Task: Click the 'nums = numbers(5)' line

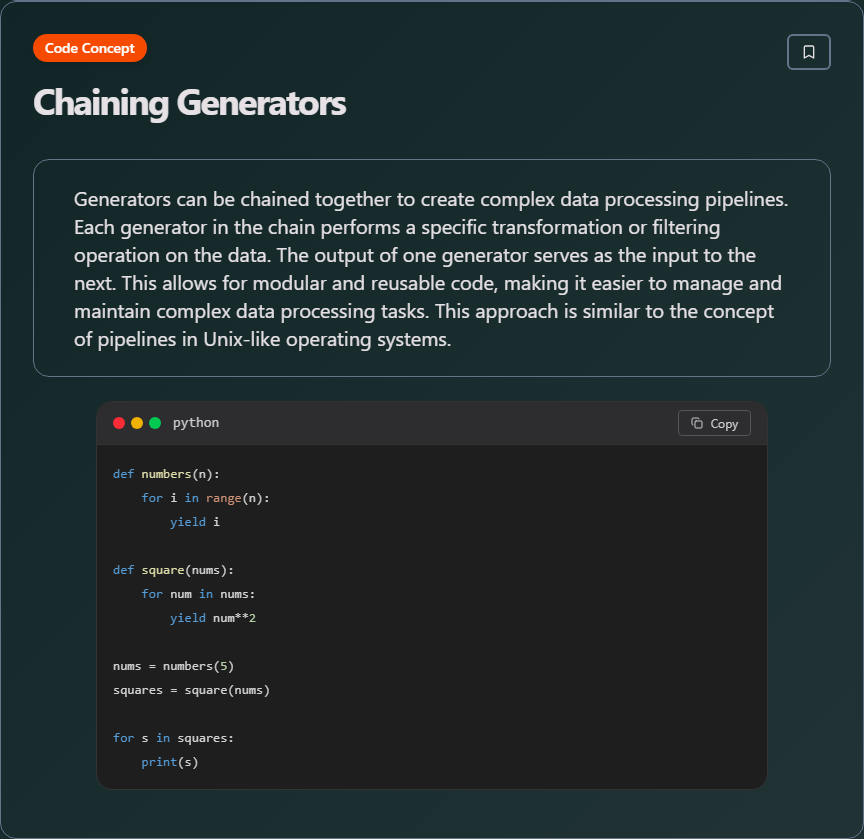Action: (173, 666)
